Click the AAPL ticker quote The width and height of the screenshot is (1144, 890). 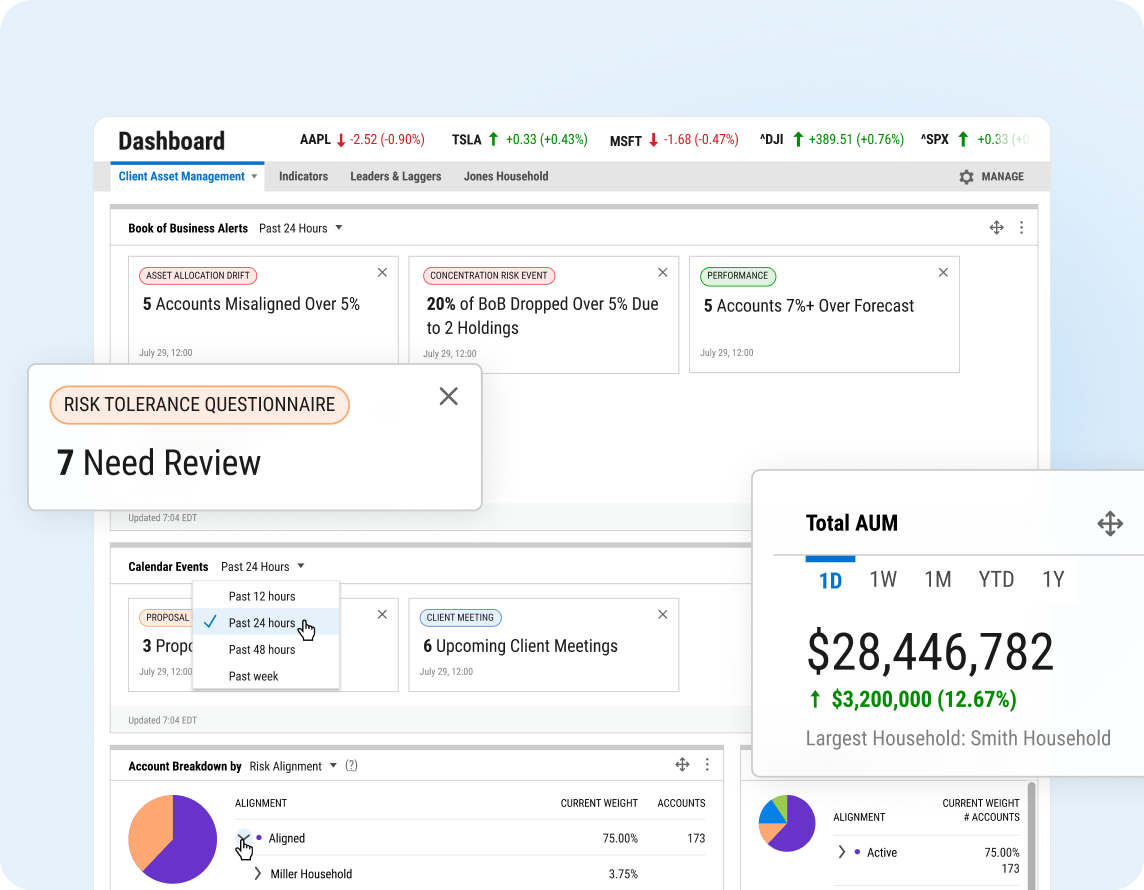click(x=362, y=139)
